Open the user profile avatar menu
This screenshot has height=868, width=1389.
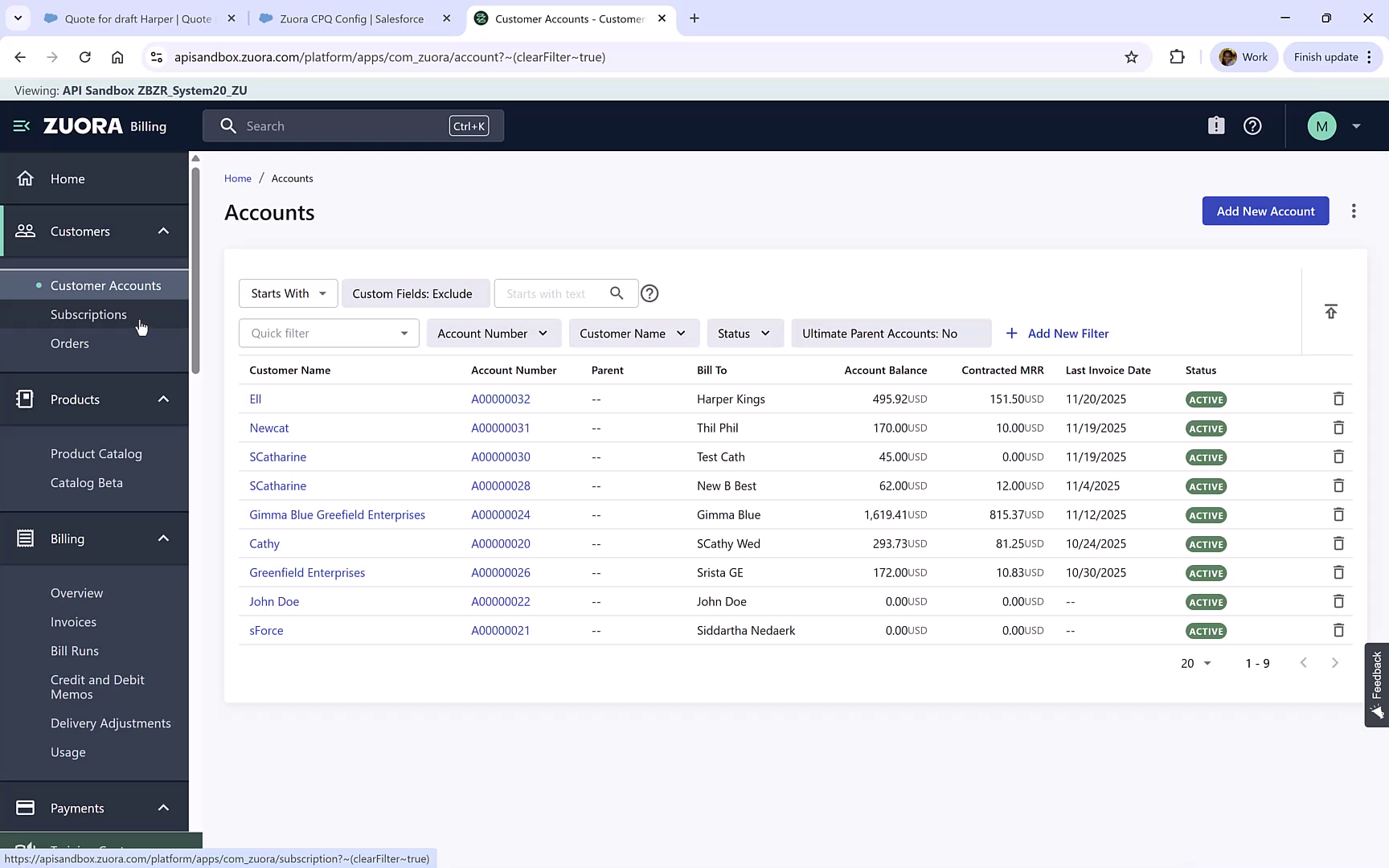(x=1321, y=125)
